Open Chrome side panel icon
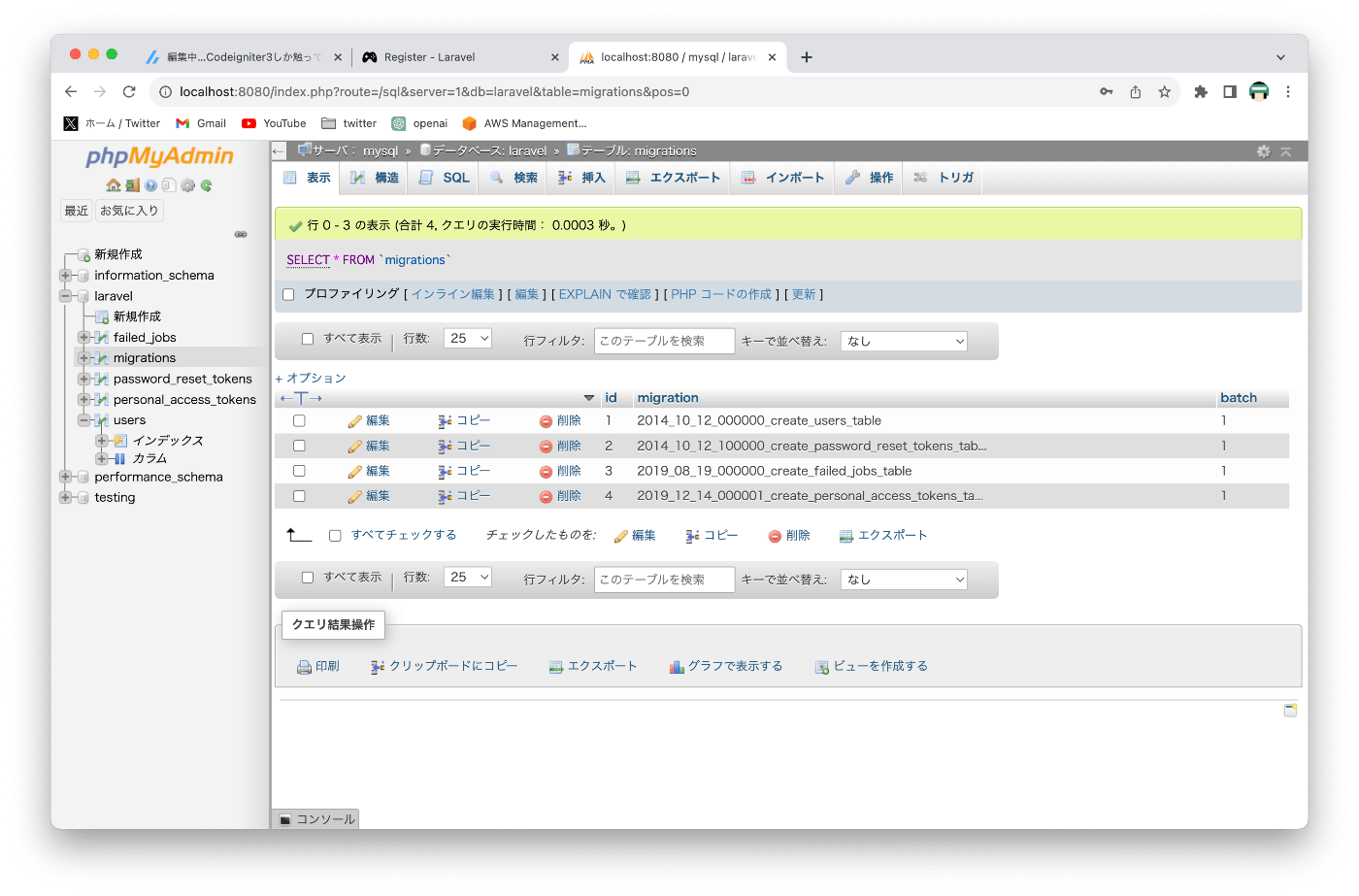This screenshot has width=1359, height=896. pyautogui.click(x=1230, y=92)
